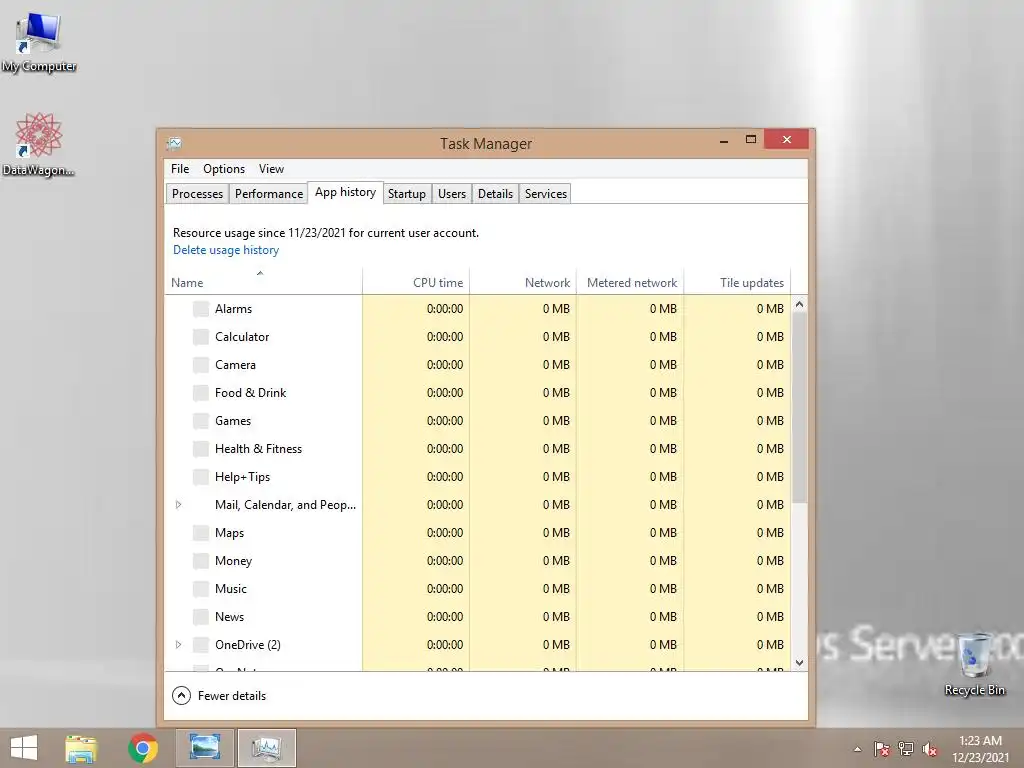
Task: Select the Alarms row name
Action: 233,309
